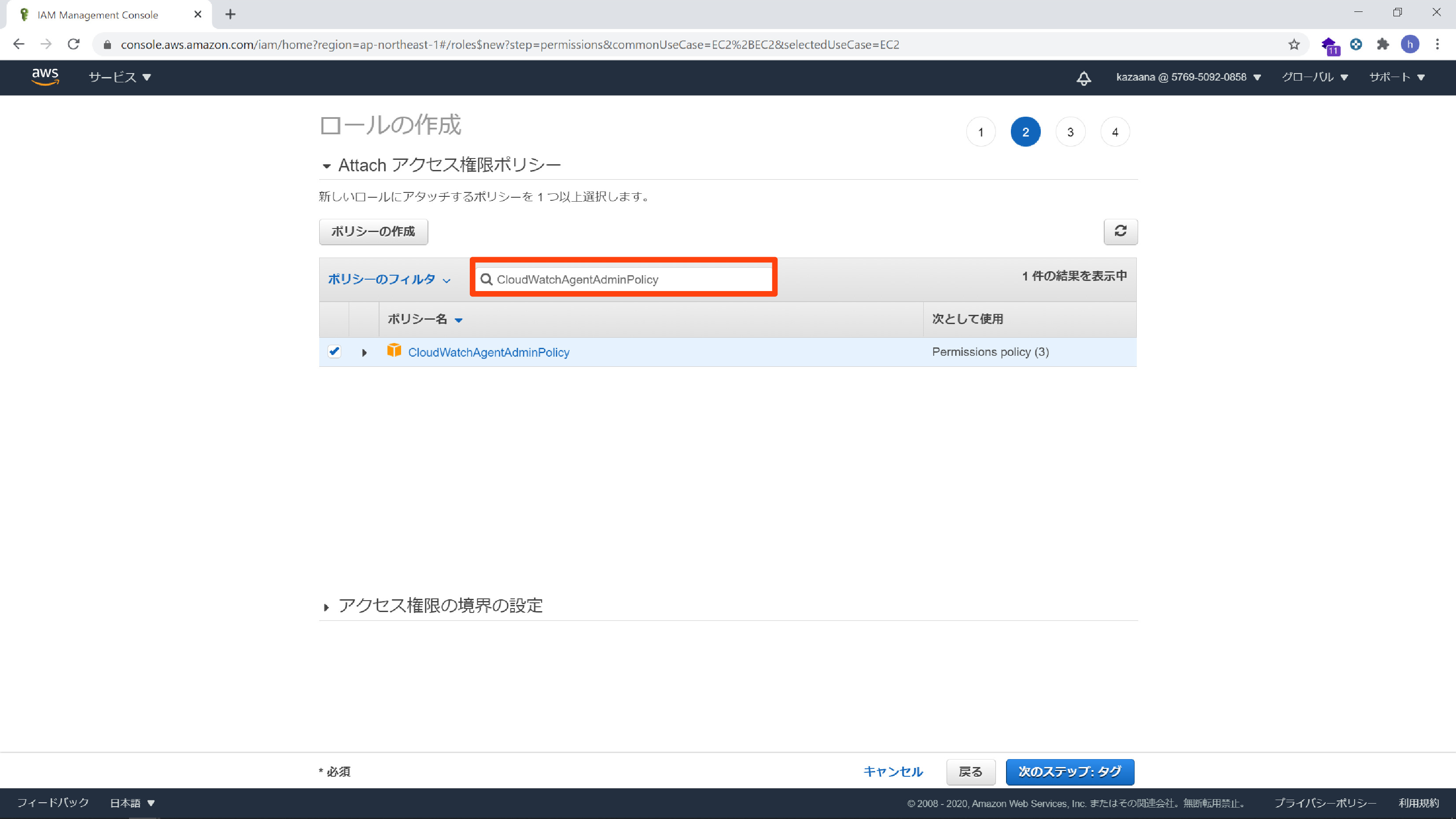This screenshot has width=1456, height=819.
Task: Select the IAM Management Console browser tab
Action: point(109,15)
